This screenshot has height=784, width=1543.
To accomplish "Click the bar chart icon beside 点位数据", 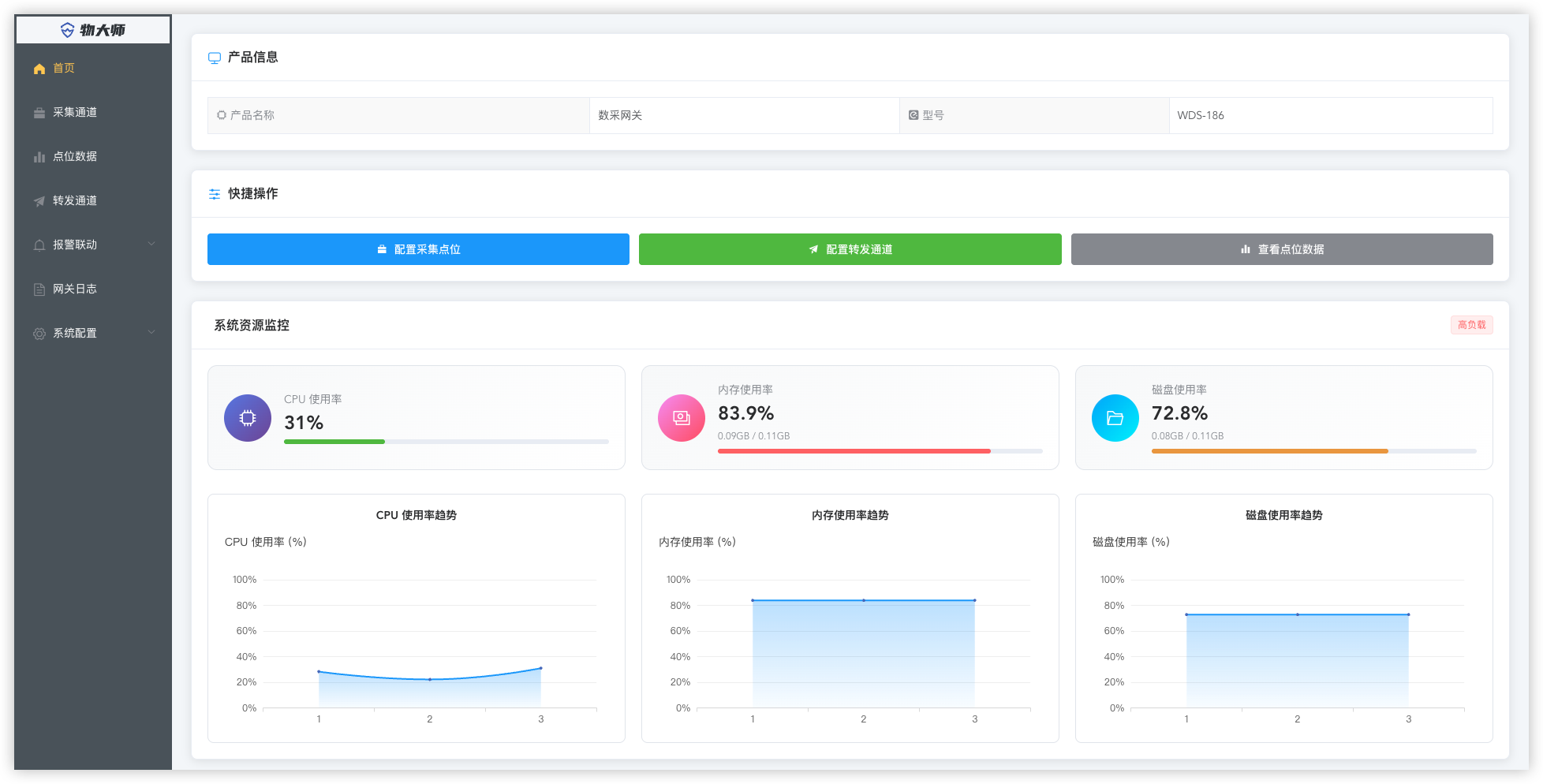I will tap(39, 157).
